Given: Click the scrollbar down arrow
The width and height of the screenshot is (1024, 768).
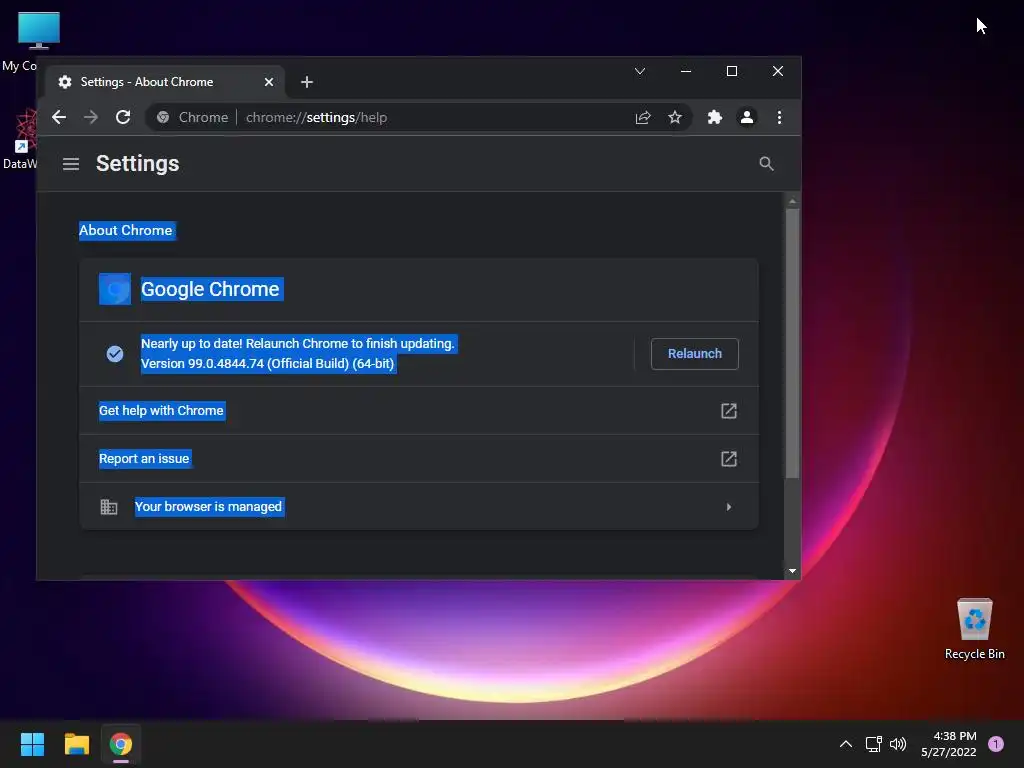Looking at the screenshot, I should tap(792, 571).
